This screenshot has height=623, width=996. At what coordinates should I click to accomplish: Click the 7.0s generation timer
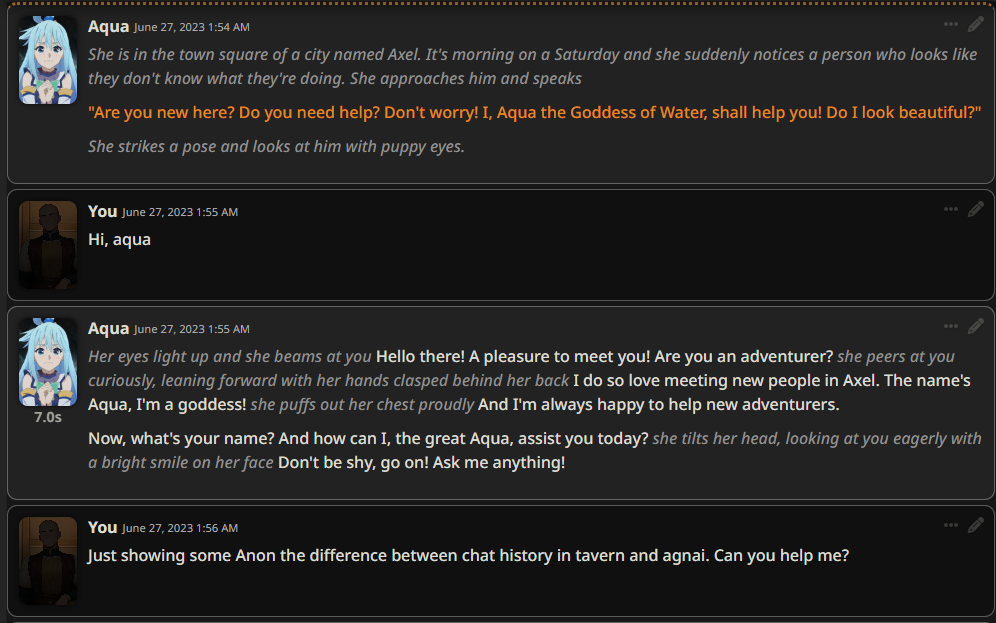[x=48, y=417]
